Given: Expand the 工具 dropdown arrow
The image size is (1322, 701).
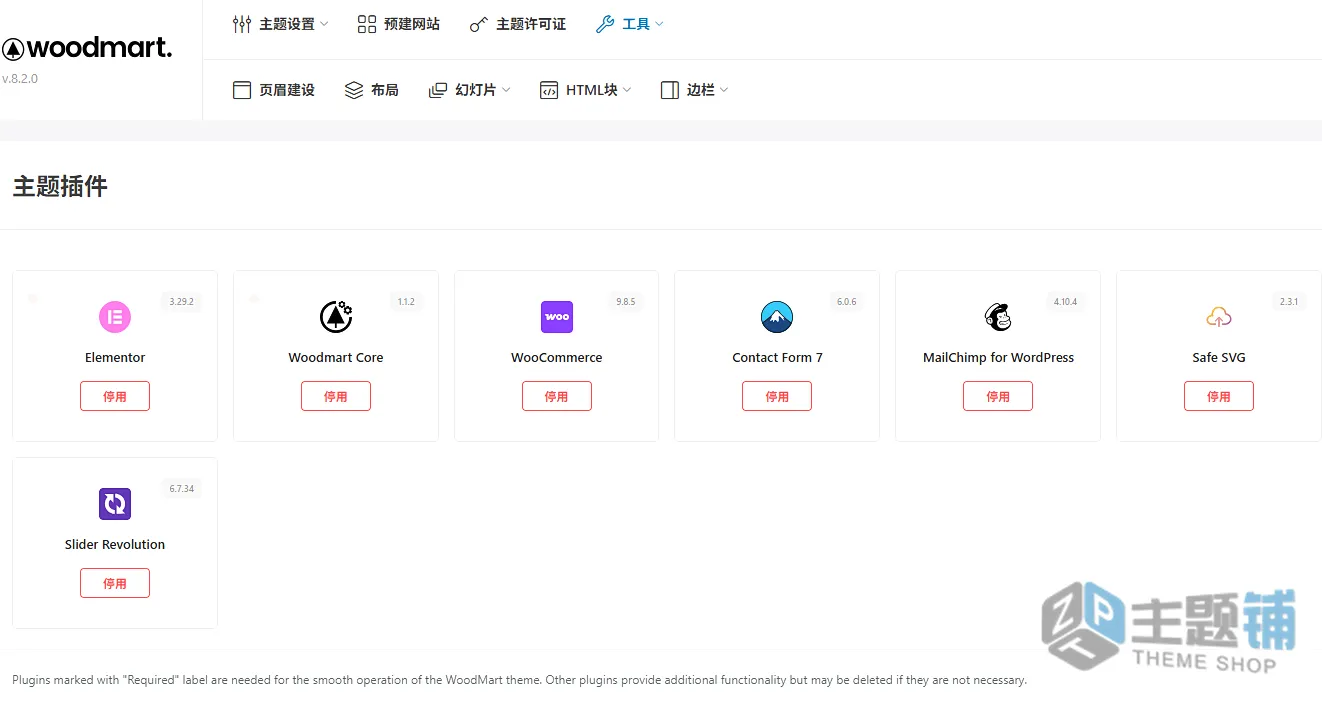Looking at the screenshot, I should pyautogui.click(x=659, y=24).
